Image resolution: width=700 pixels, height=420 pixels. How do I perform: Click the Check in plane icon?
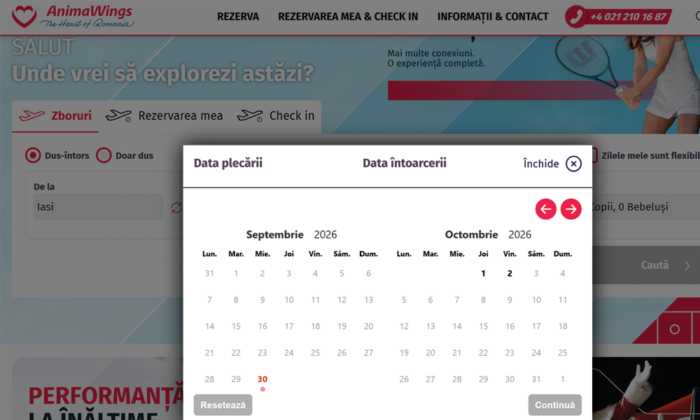(250, 116)
